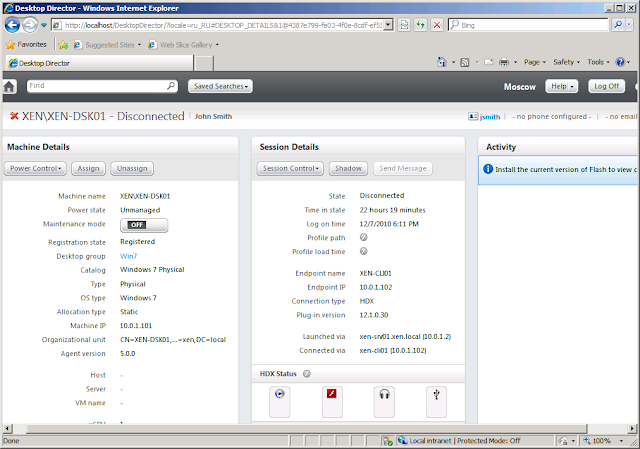Open the Tools menu
Image resolution: width=640 pixels, height=449 pixels.
[x=598, y=62]
